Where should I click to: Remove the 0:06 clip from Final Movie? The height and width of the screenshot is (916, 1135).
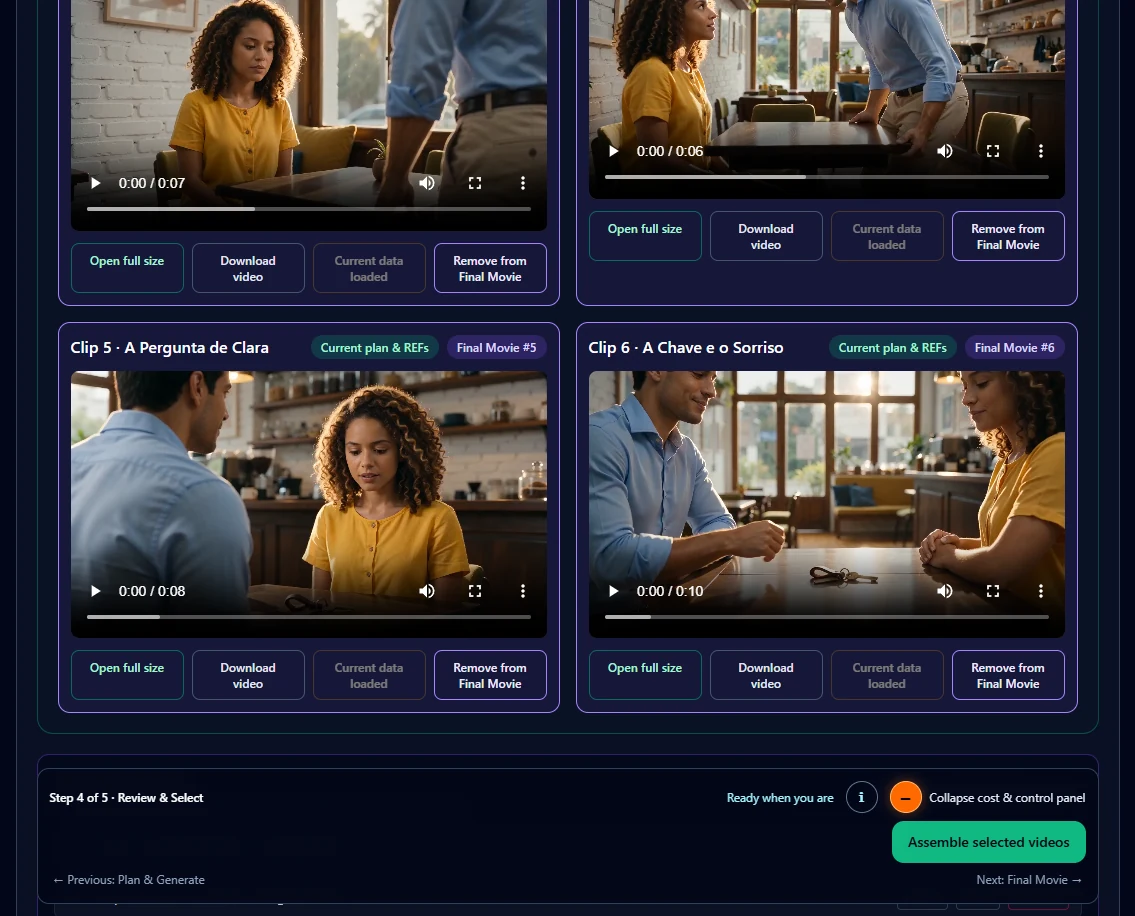pos(1008,236)
